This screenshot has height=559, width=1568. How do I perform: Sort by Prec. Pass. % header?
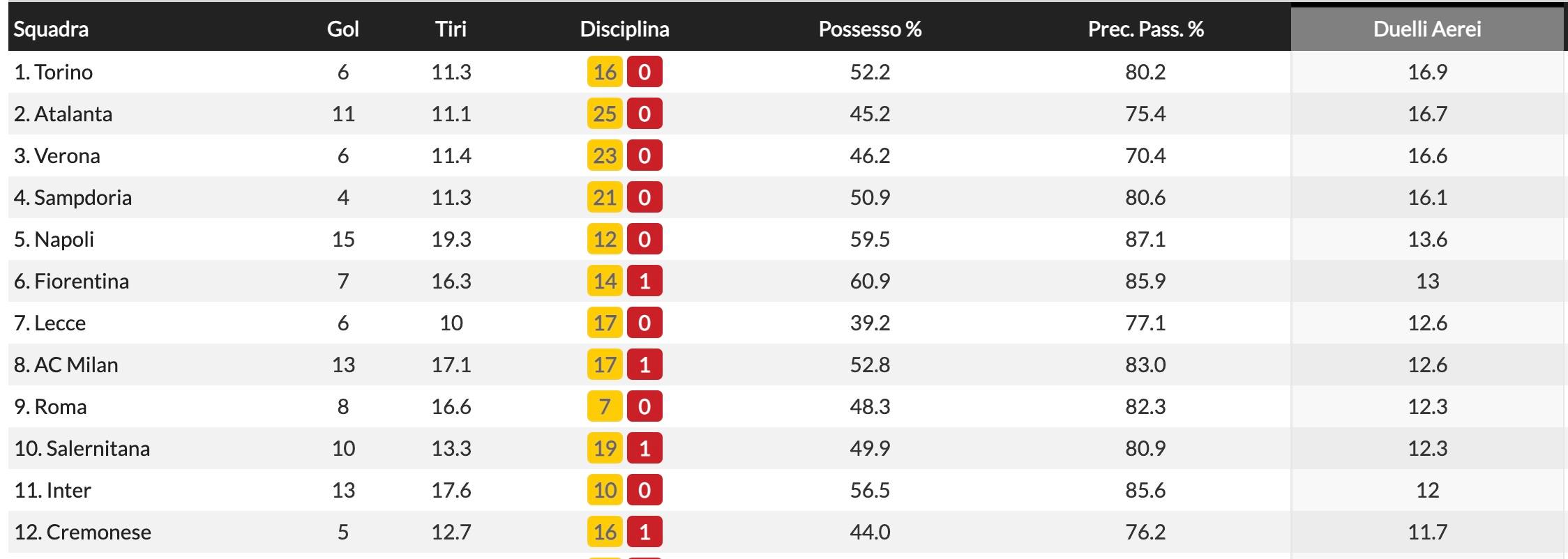click(1145, 29)
